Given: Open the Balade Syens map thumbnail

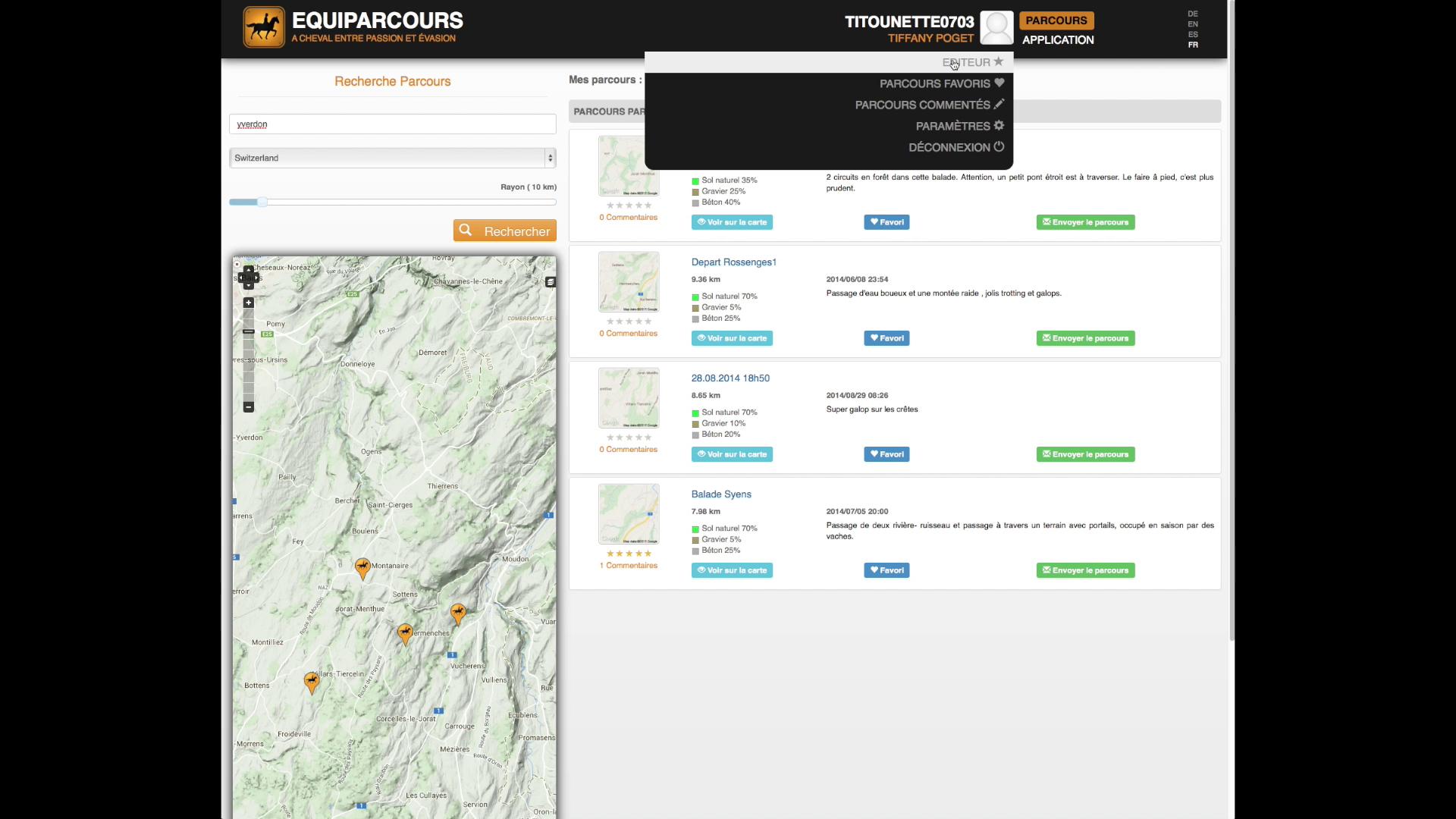Looking at the screenshot, I should click(x=629, y=514).
